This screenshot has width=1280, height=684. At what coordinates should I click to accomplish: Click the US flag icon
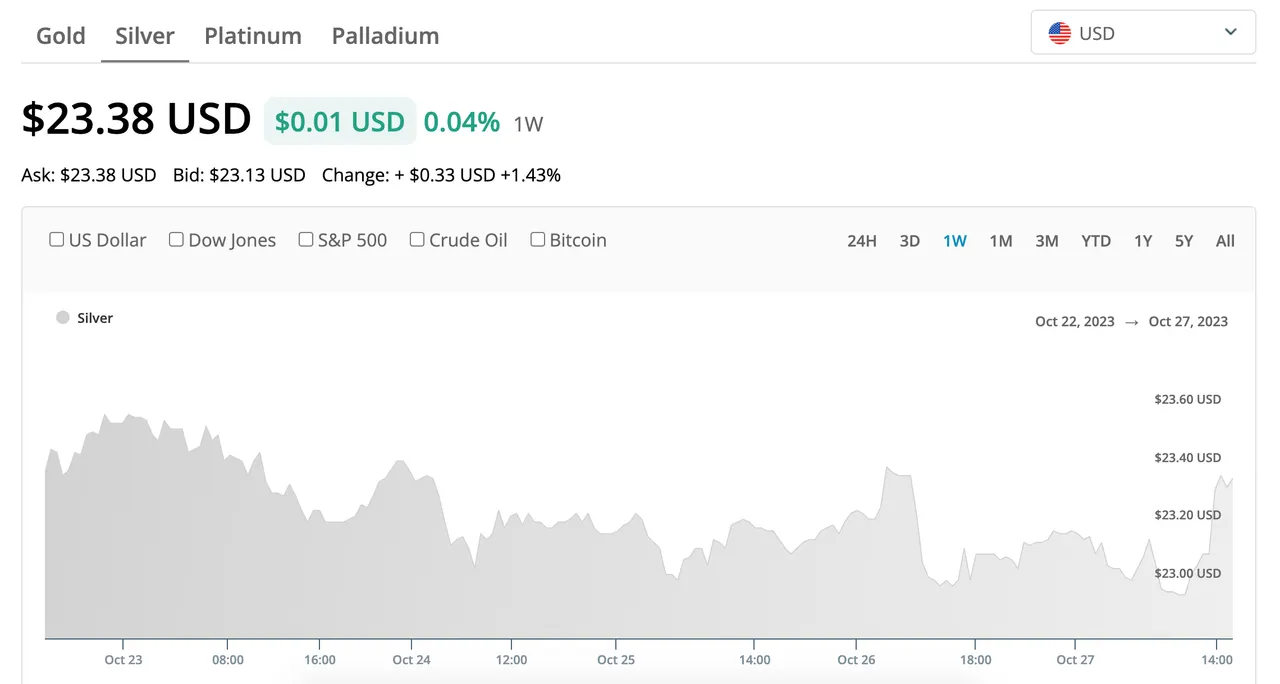[x=1059, y=33]
